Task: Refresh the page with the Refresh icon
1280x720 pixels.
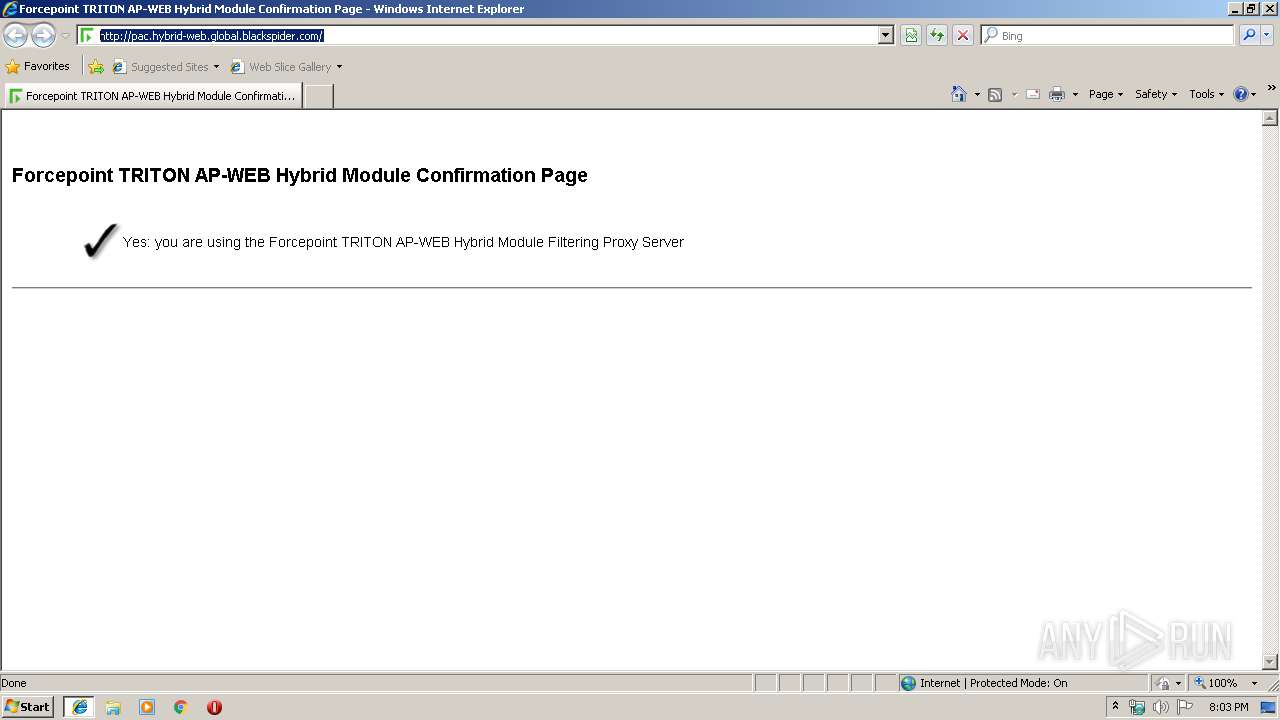Action: pos(937,36)
